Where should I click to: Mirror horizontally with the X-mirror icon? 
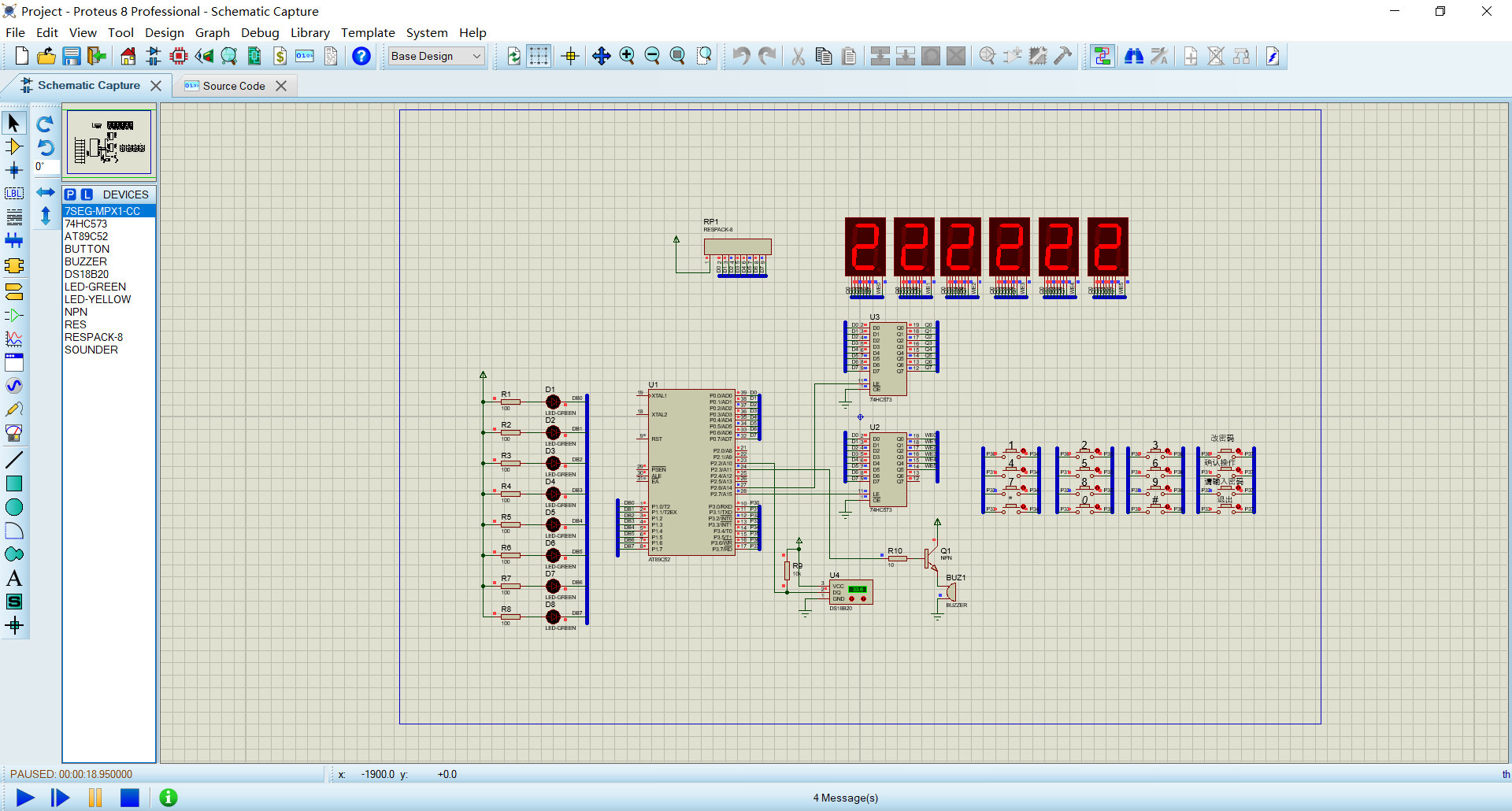tap(45, 192)
